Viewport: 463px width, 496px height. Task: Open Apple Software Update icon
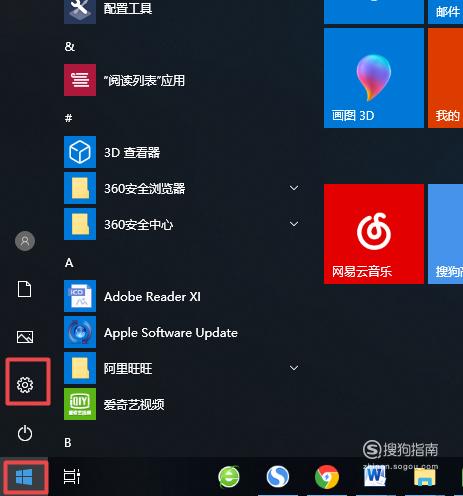(x=80, y=332)
